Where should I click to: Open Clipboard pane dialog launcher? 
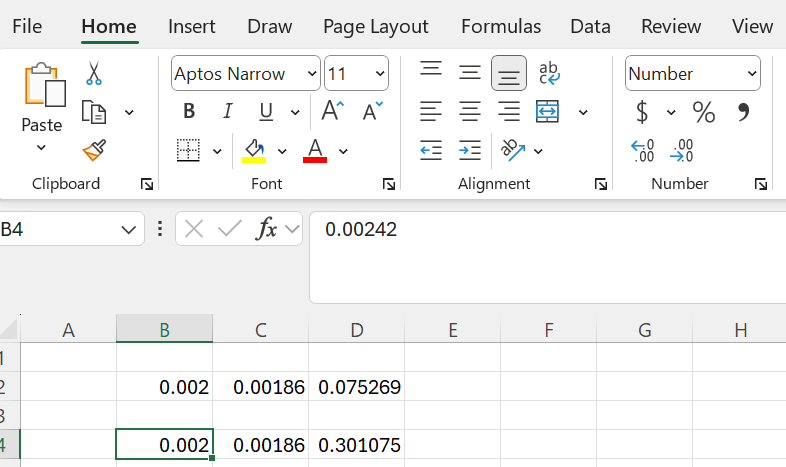147,184
